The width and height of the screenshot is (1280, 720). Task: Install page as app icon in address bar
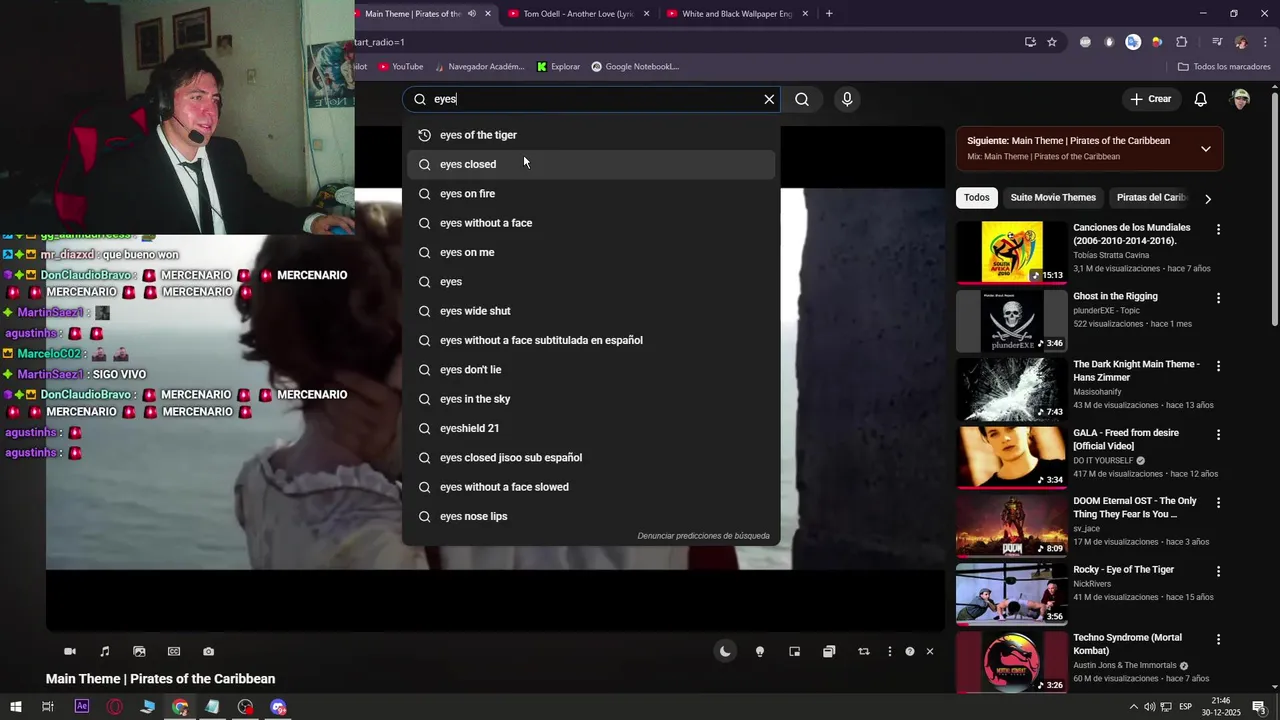(1030, 42)
